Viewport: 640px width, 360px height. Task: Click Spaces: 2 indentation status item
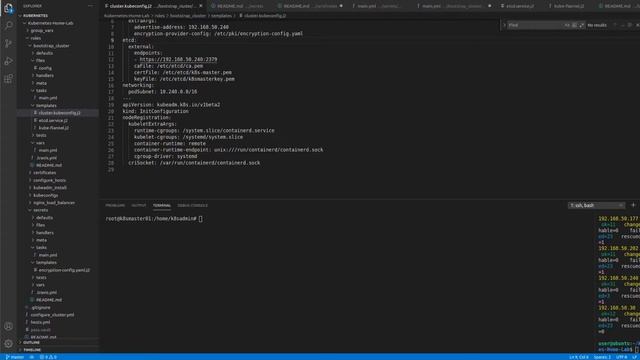pos(602,357)
